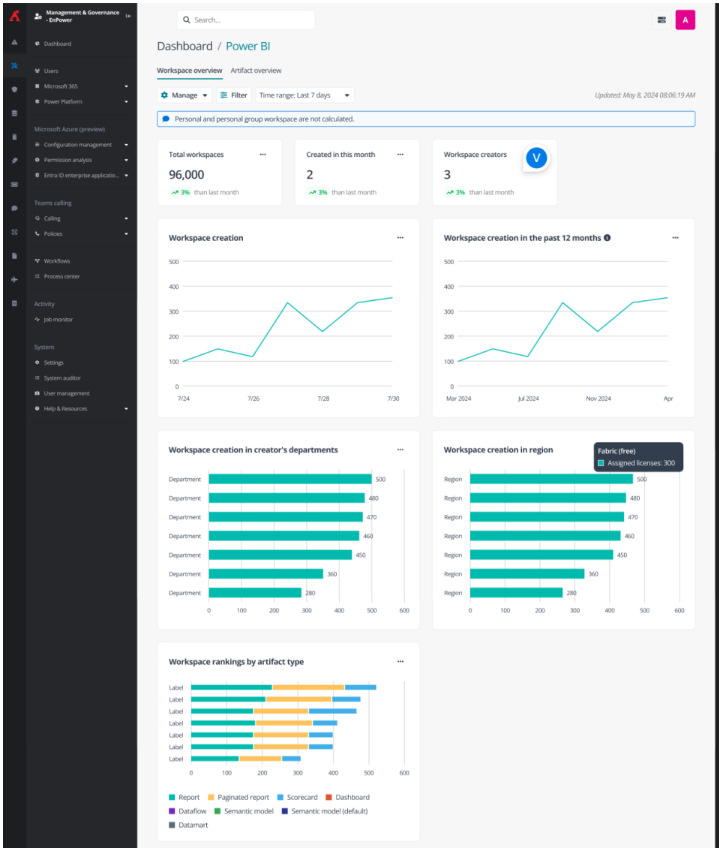Expand Help & Resources menu
The width and height of the screenshot is (719, 848).
click(x=82, y=409)
